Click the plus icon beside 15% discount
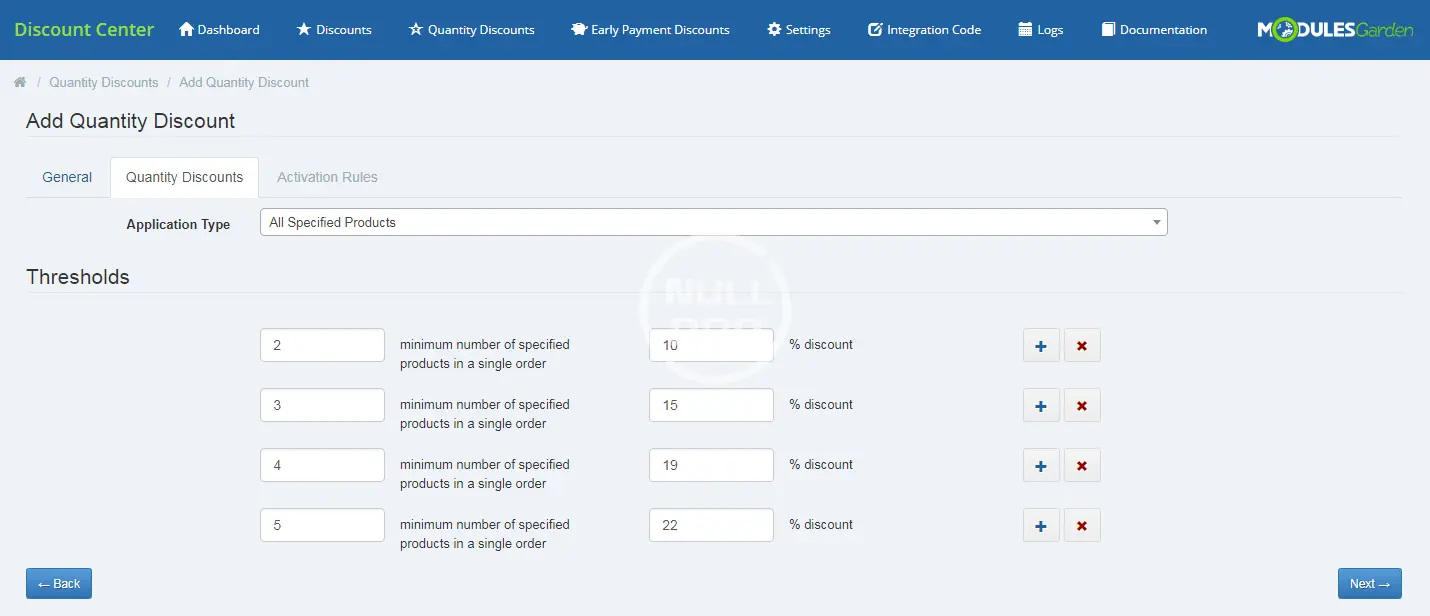The width and height of the screenshot is (1430, 616). [1041, 406]
